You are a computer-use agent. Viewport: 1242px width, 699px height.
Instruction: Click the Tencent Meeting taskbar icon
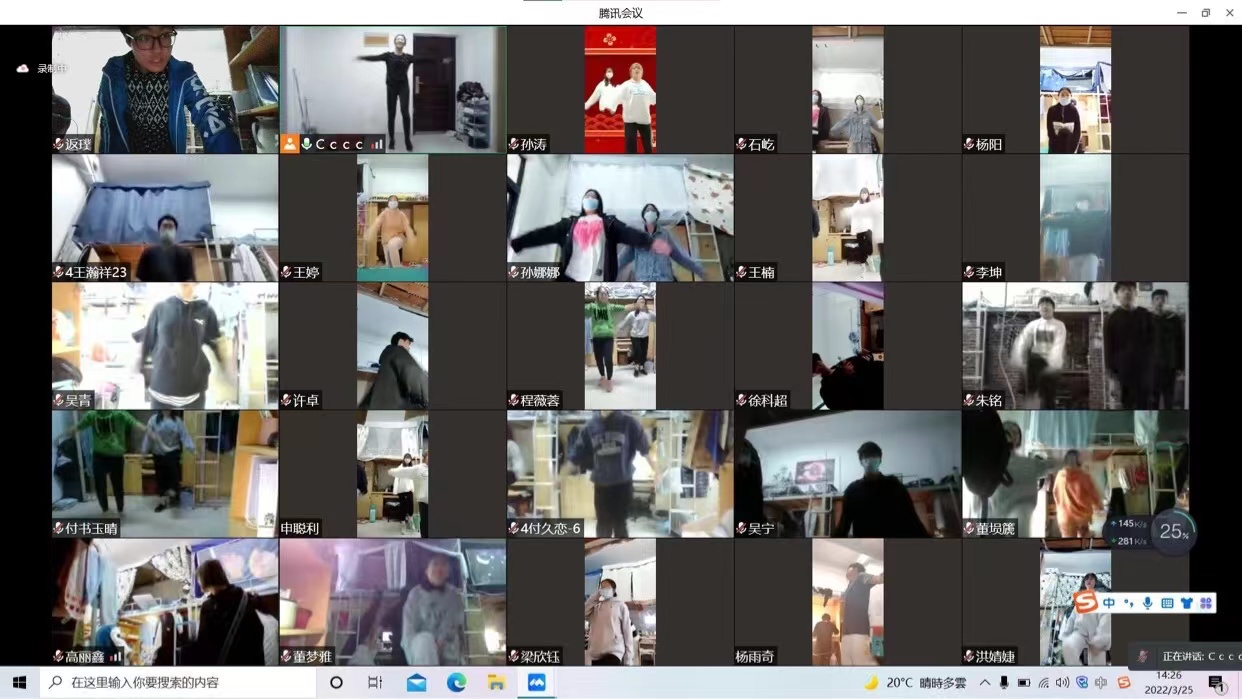tap(536, 682)
